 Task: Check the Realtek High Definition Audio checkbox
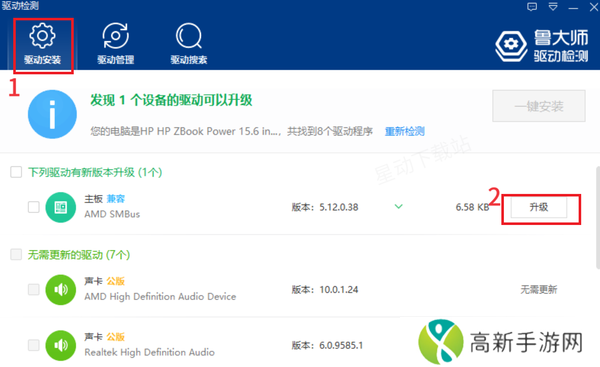[34, 345]
